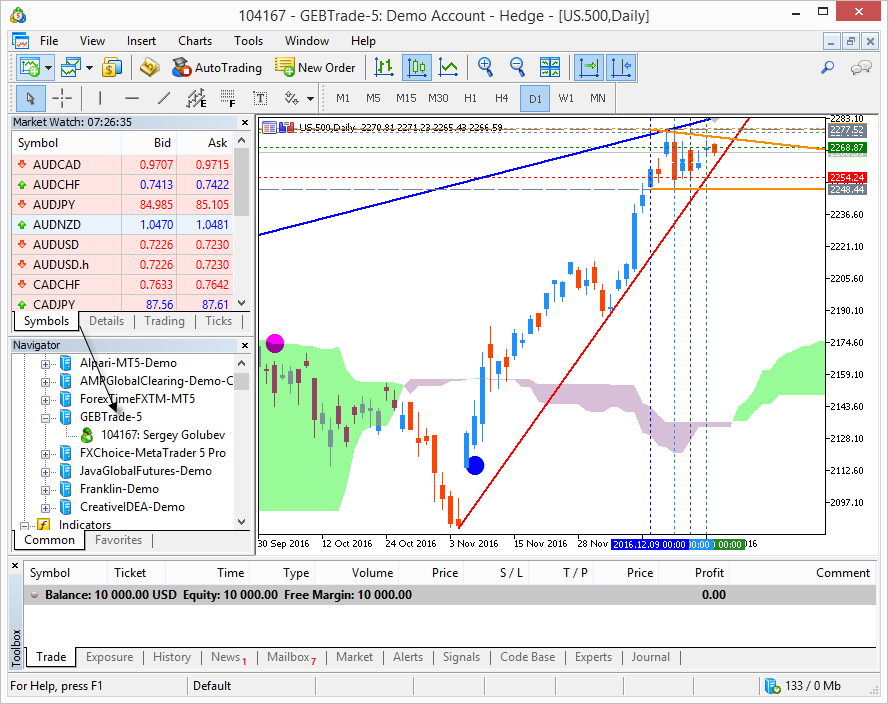Switch to Market Watch Details tab
The image size is (888, 704).
click(x=106, y=321)
